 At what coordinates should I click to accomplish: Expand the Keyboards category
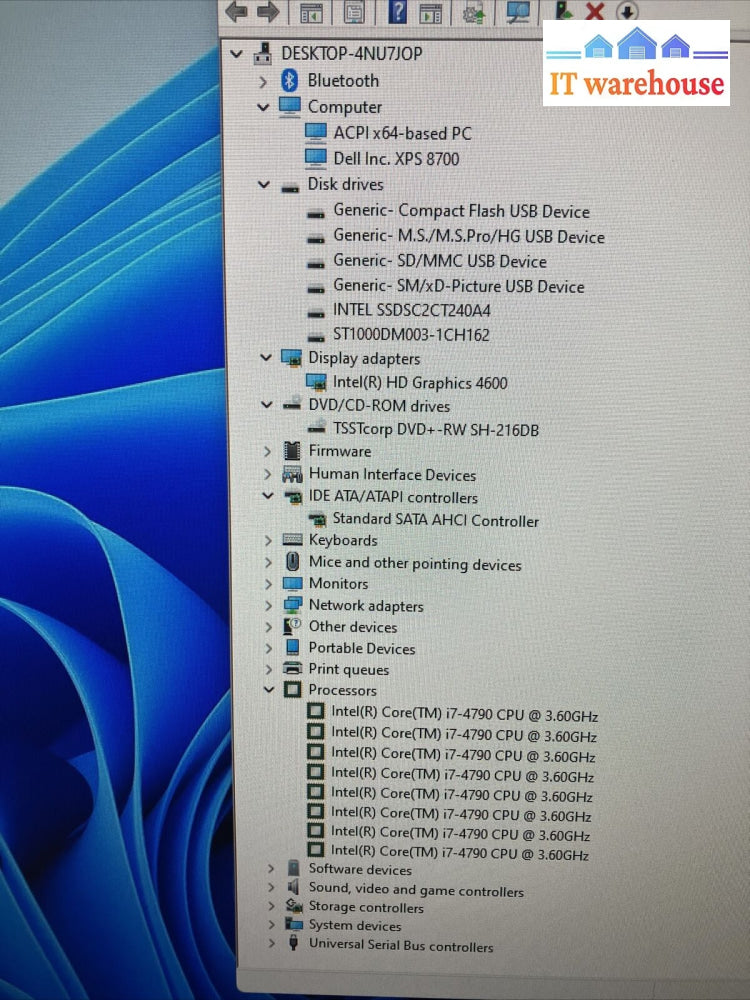(x=267, y=540)
